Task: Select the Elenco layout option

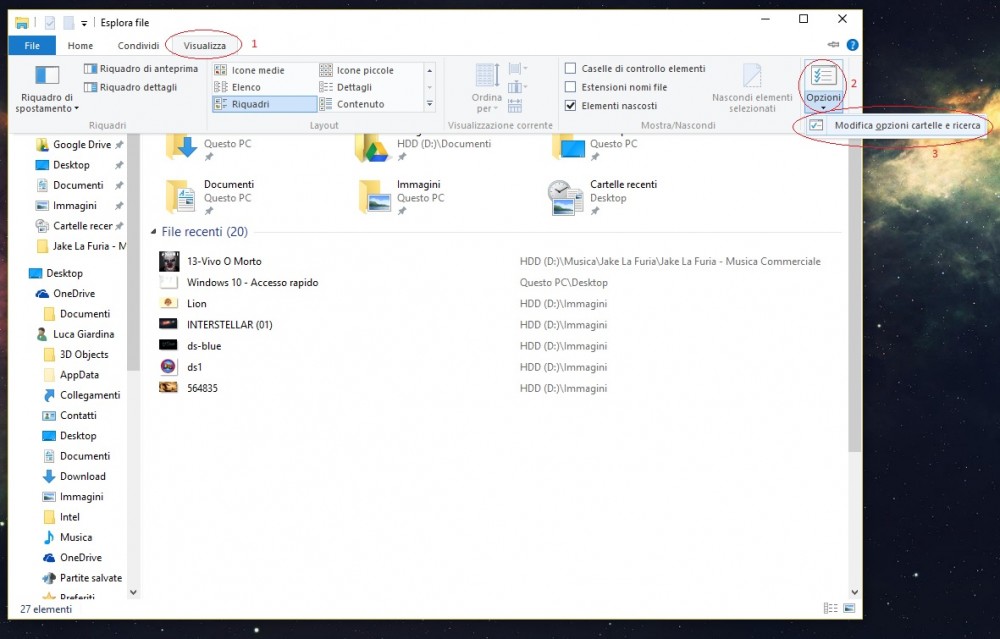Action: point(245,88)
